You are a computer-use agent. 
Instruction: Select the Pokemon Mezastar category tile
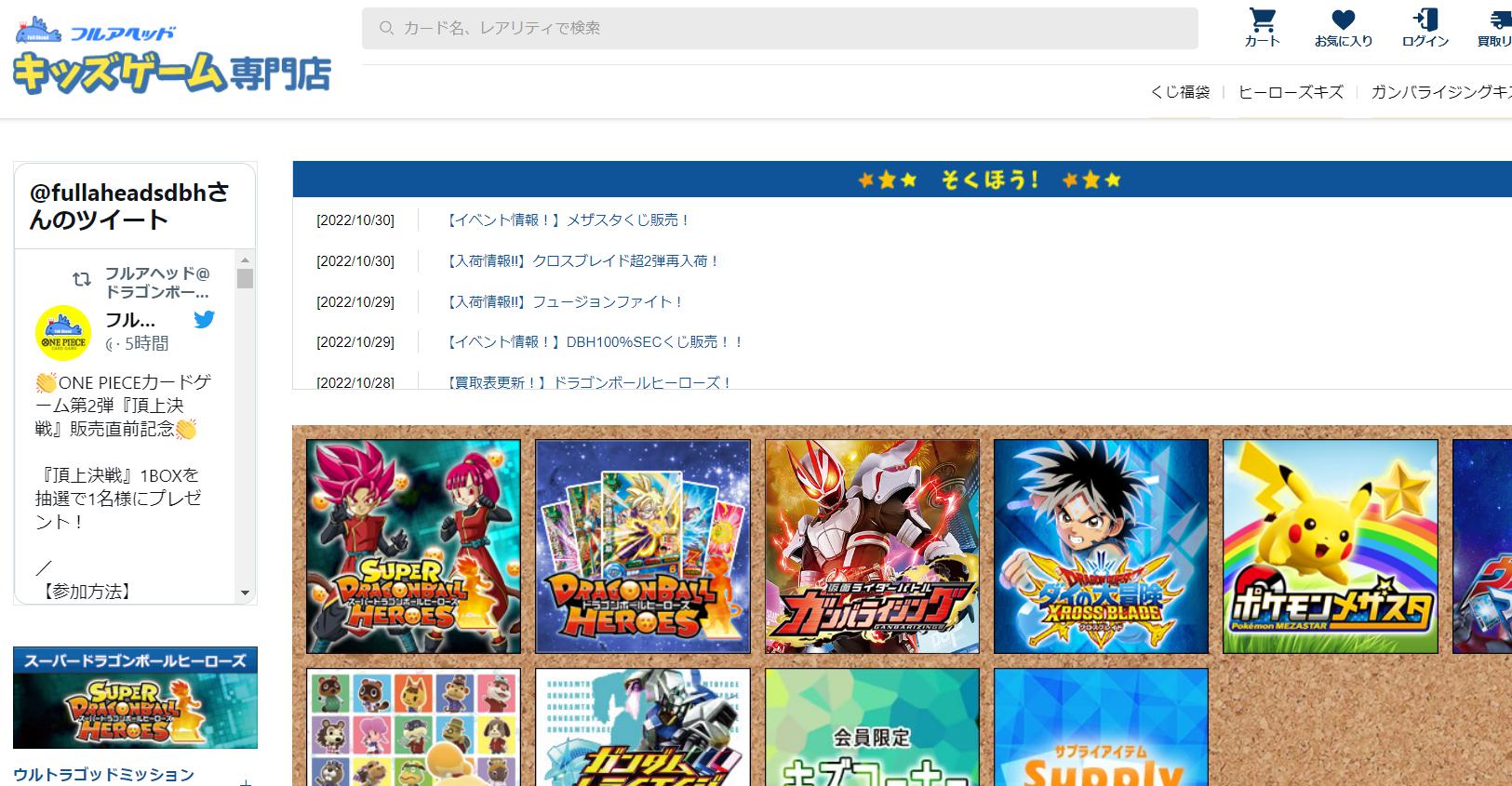point(1330,546)
